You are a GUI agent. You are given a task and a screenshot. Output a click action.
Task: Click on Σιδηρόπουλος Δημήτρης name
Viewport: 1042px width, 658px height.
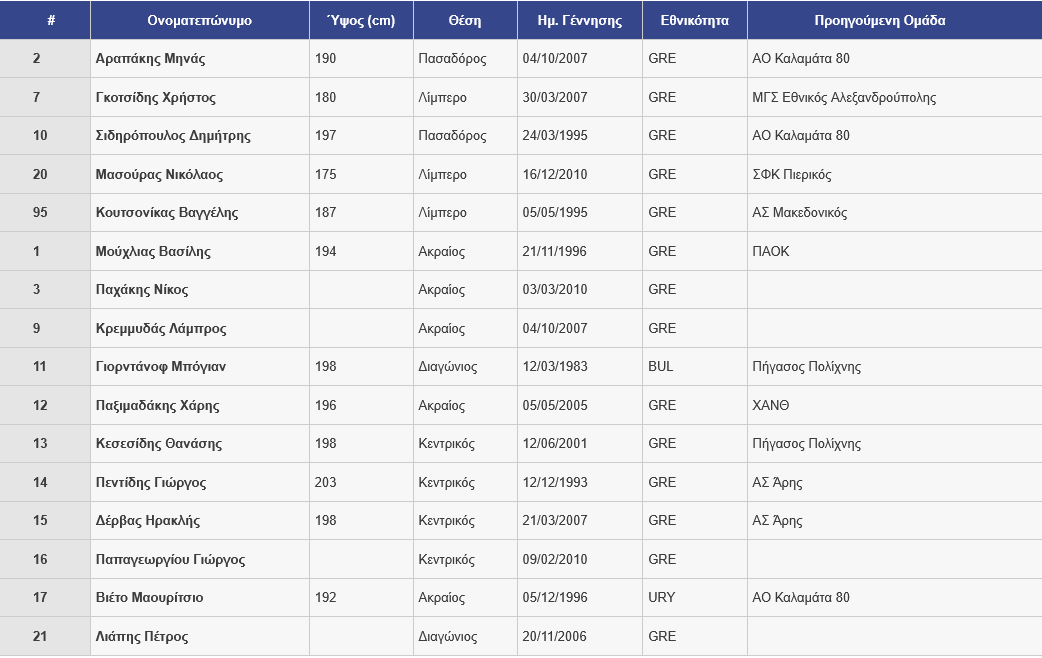(173, 136)
